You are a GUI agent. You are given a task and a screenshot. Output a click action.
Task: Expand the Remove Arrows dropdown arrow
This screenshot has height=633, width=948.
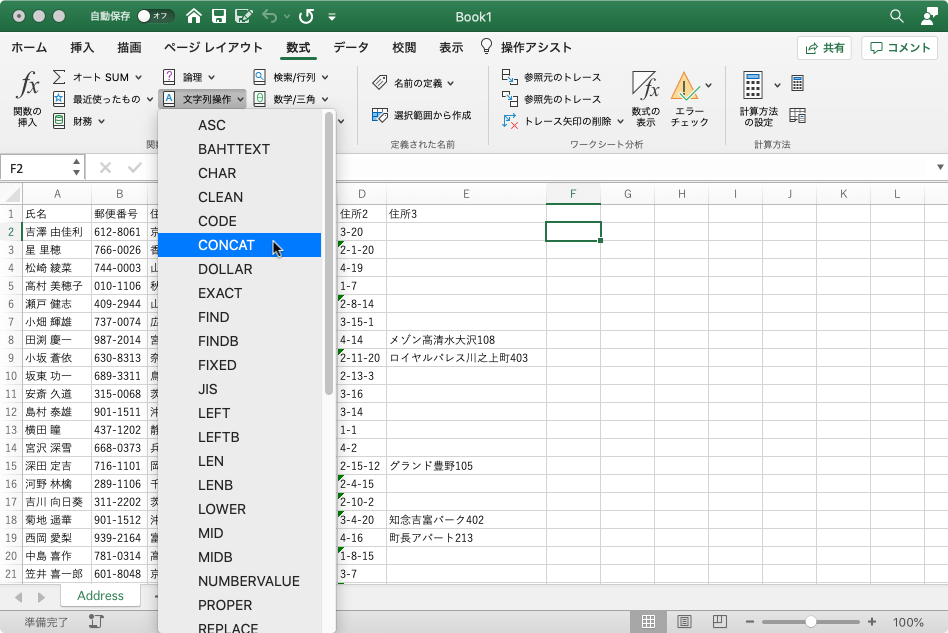tap(620, 122)
